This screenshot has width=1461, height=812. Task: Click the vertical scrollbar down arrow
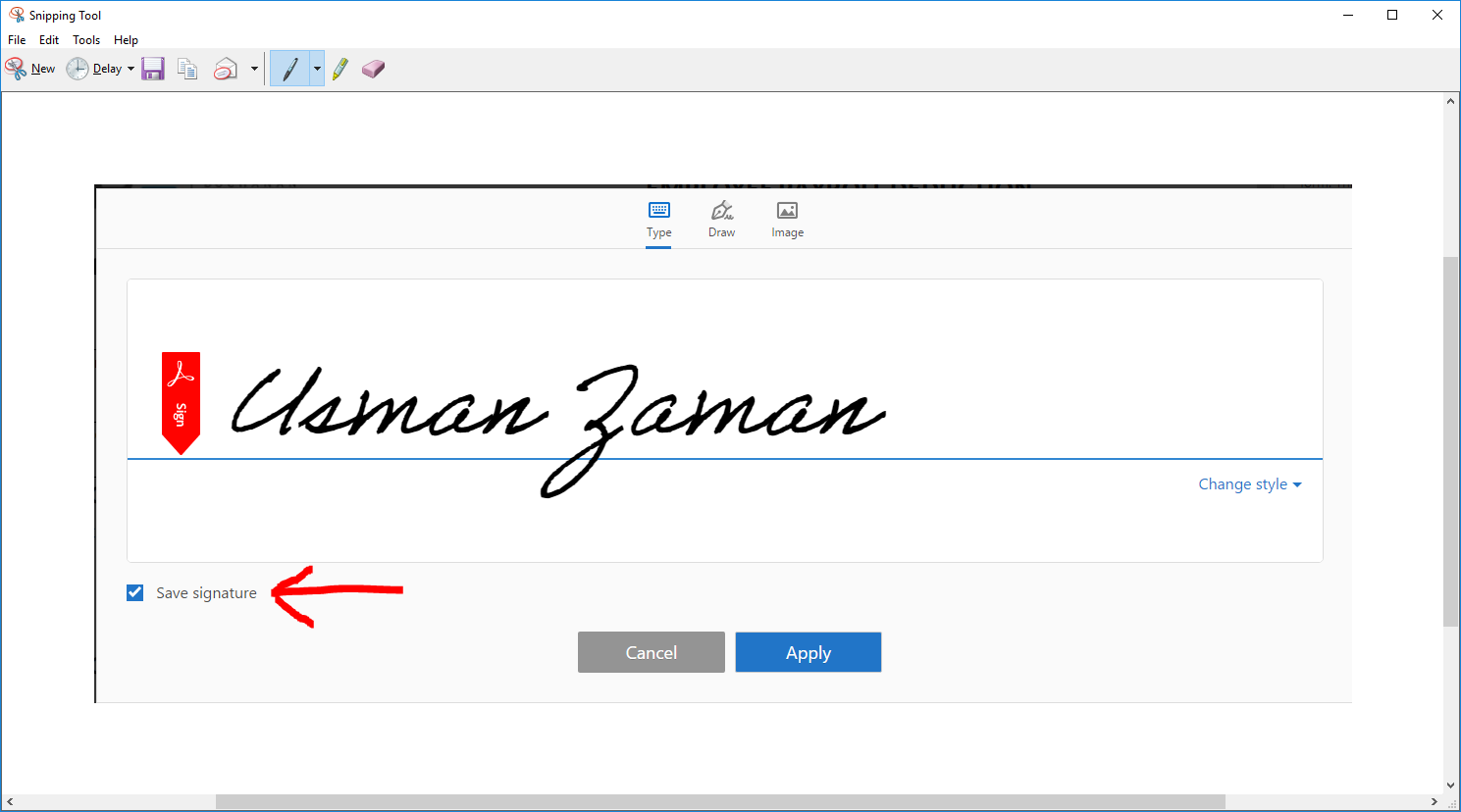click(x=1450, y=786)
